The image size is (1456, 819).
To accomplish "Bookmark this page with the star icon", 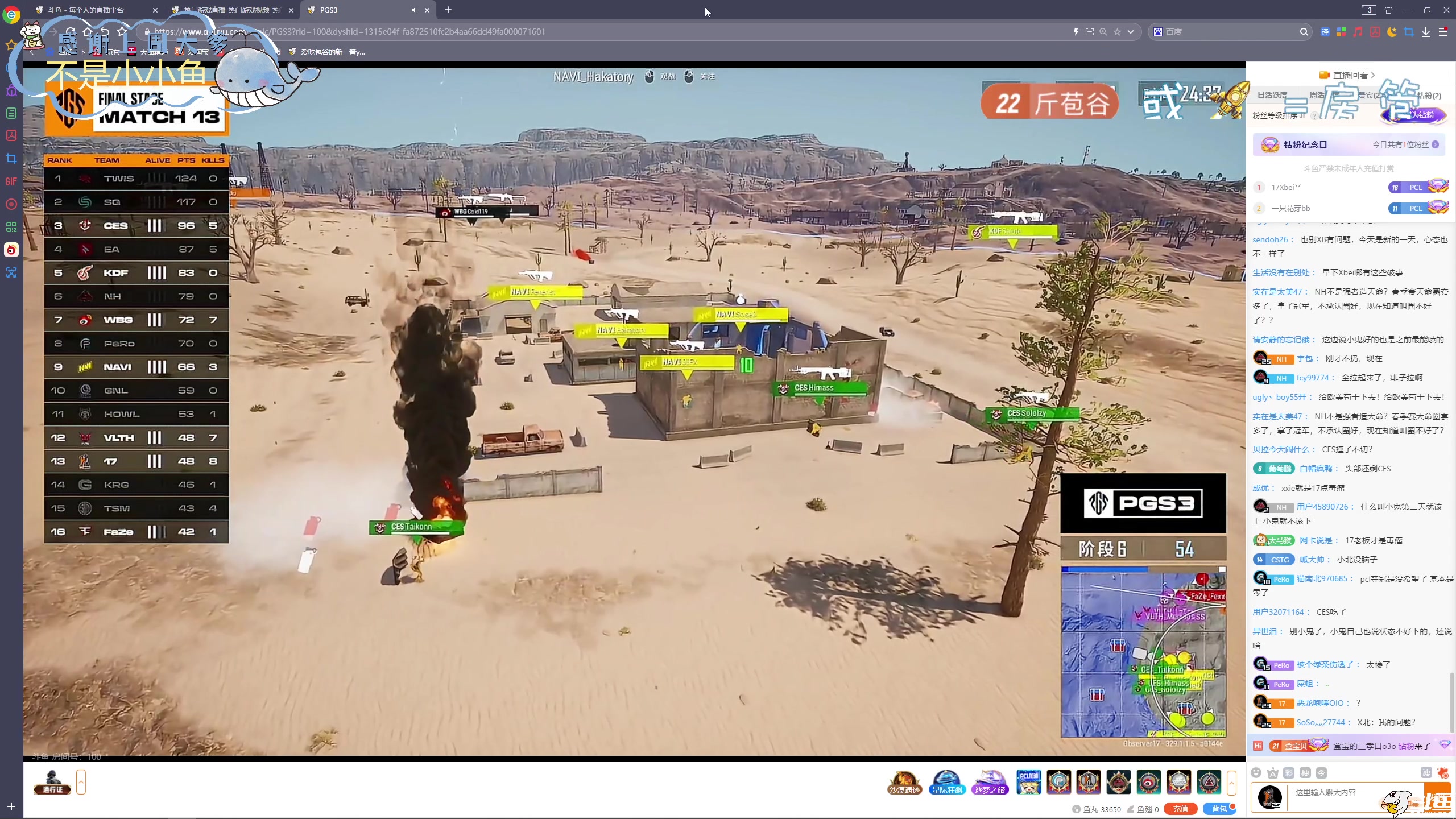I will [1118, 32].
